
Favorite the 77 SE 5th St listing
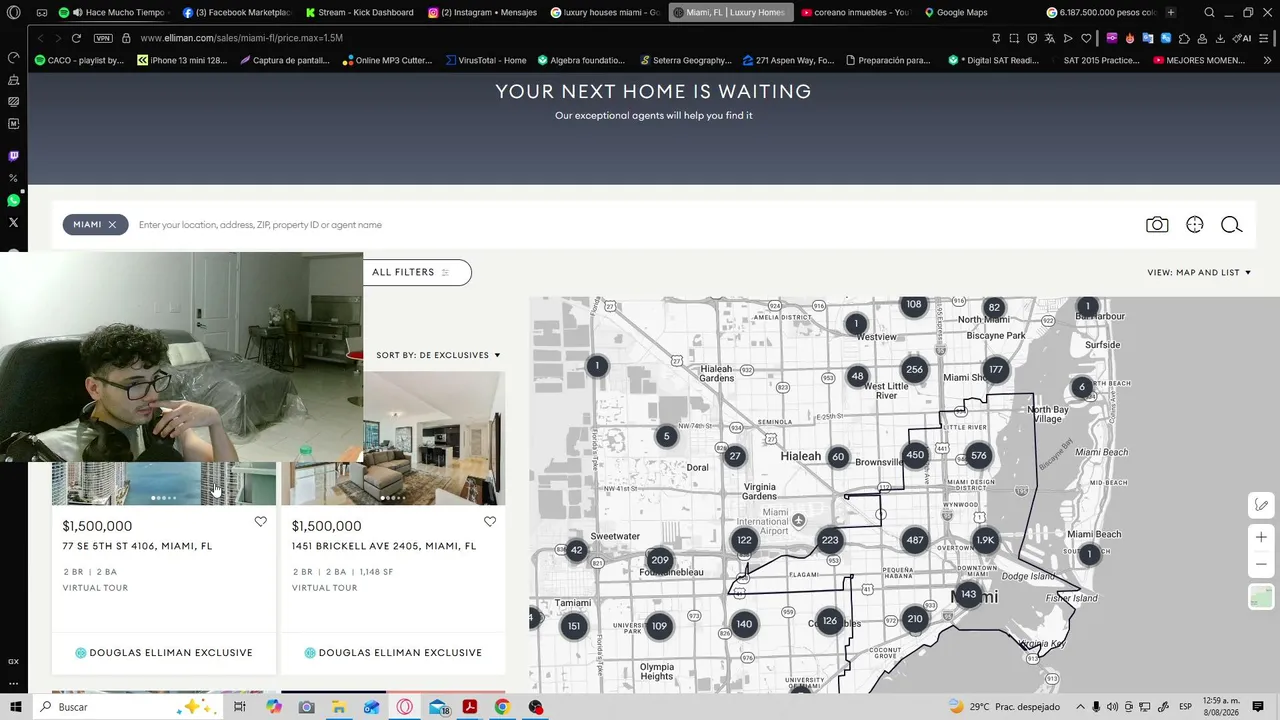click(261, 521)
